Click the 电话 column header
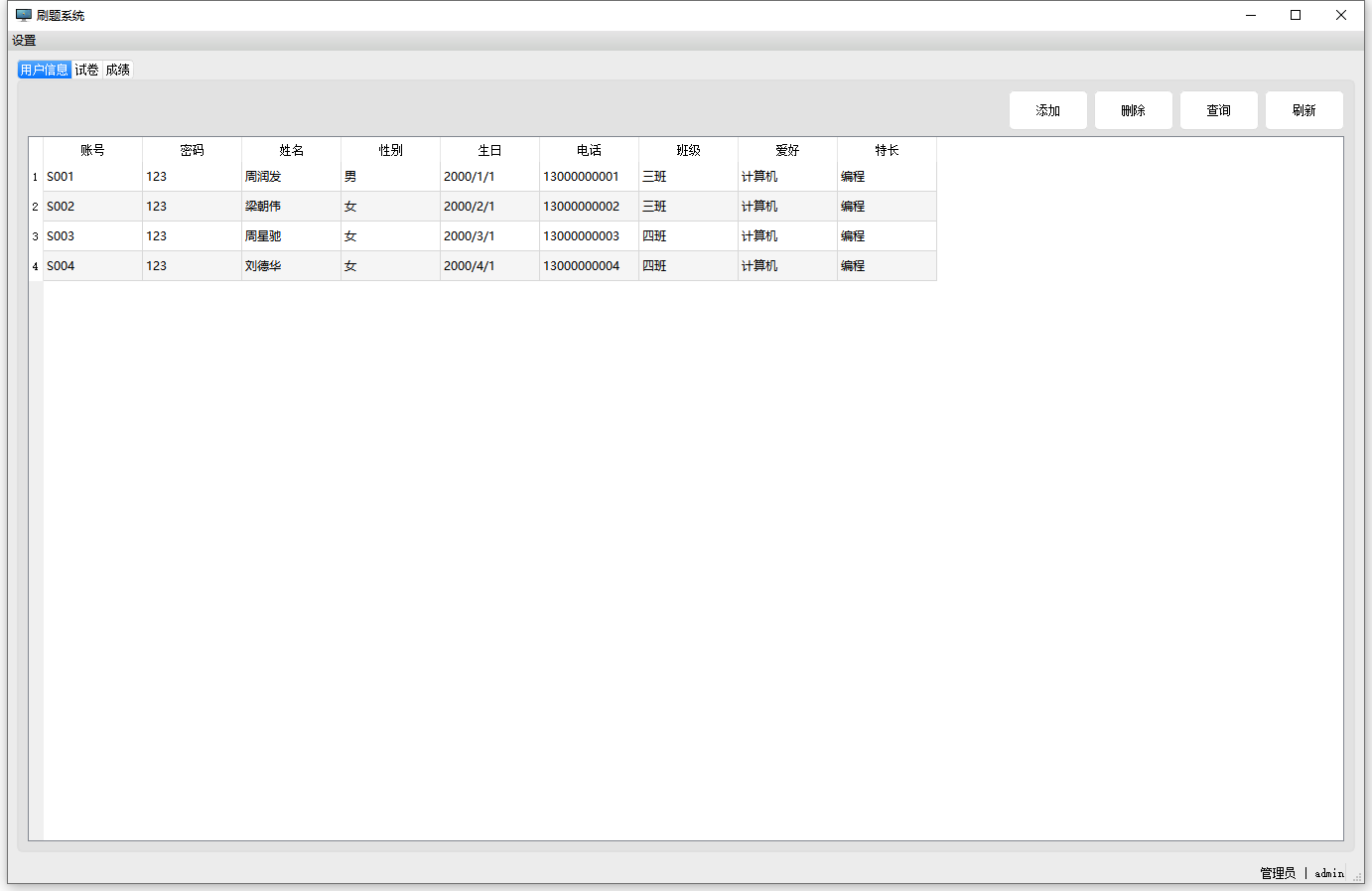The height and width of the screenshot is (891, 1372). coord(589,150)
